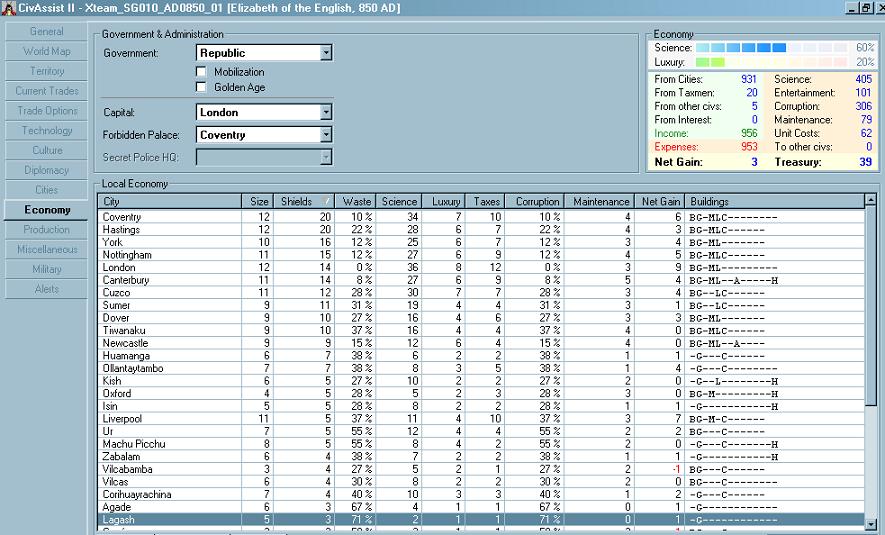Select the Hastings city row
The height and width of the screenshot is (535, 885).
click(481, 230)
